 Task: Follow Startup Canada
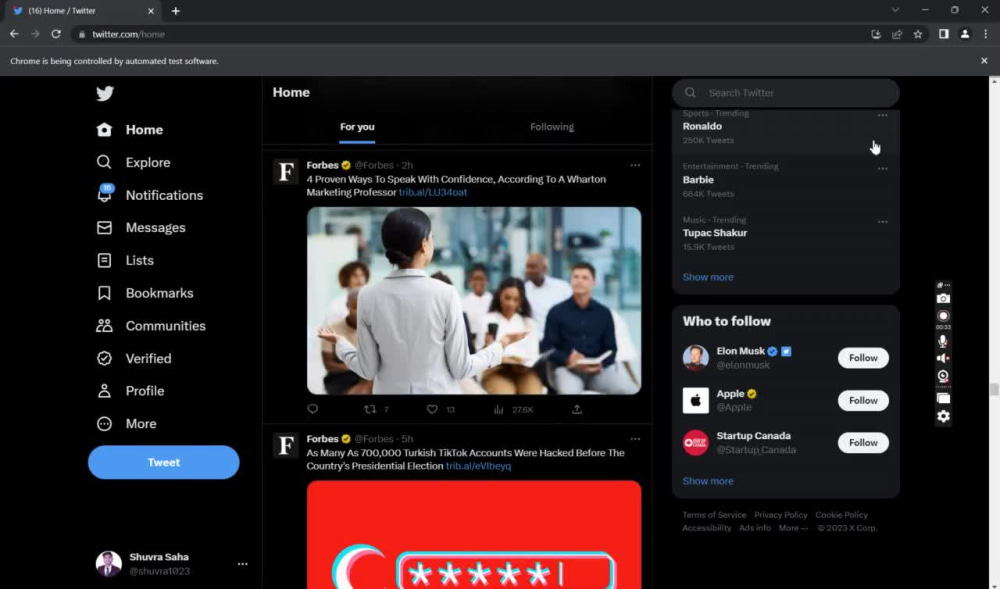(x=863, y=442)
